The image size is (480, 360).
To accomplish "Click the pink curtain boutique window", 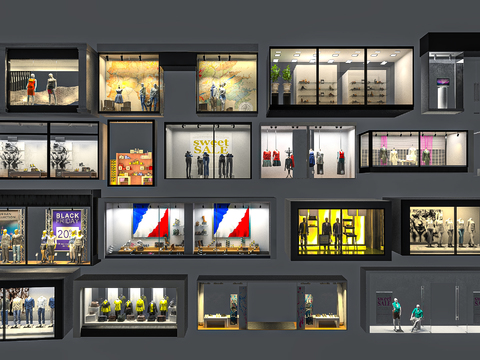I will (x=414, y=151).
